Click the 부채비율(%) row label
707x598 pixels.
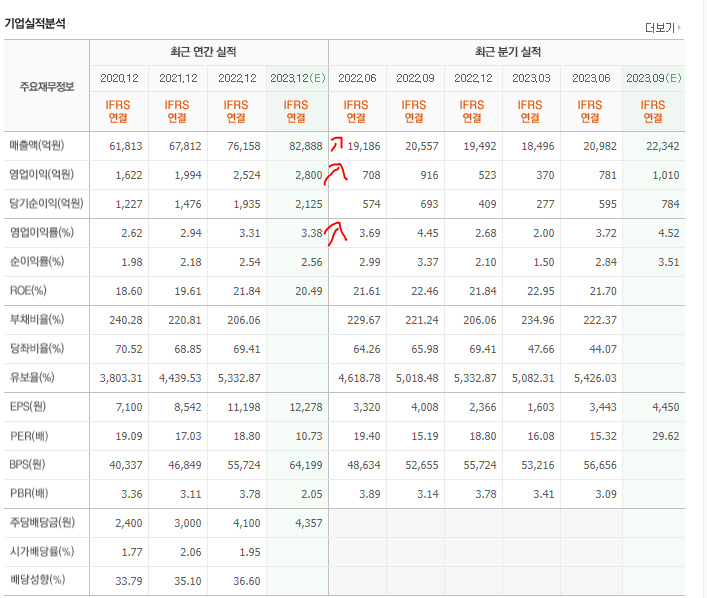[x=37, y=319]
